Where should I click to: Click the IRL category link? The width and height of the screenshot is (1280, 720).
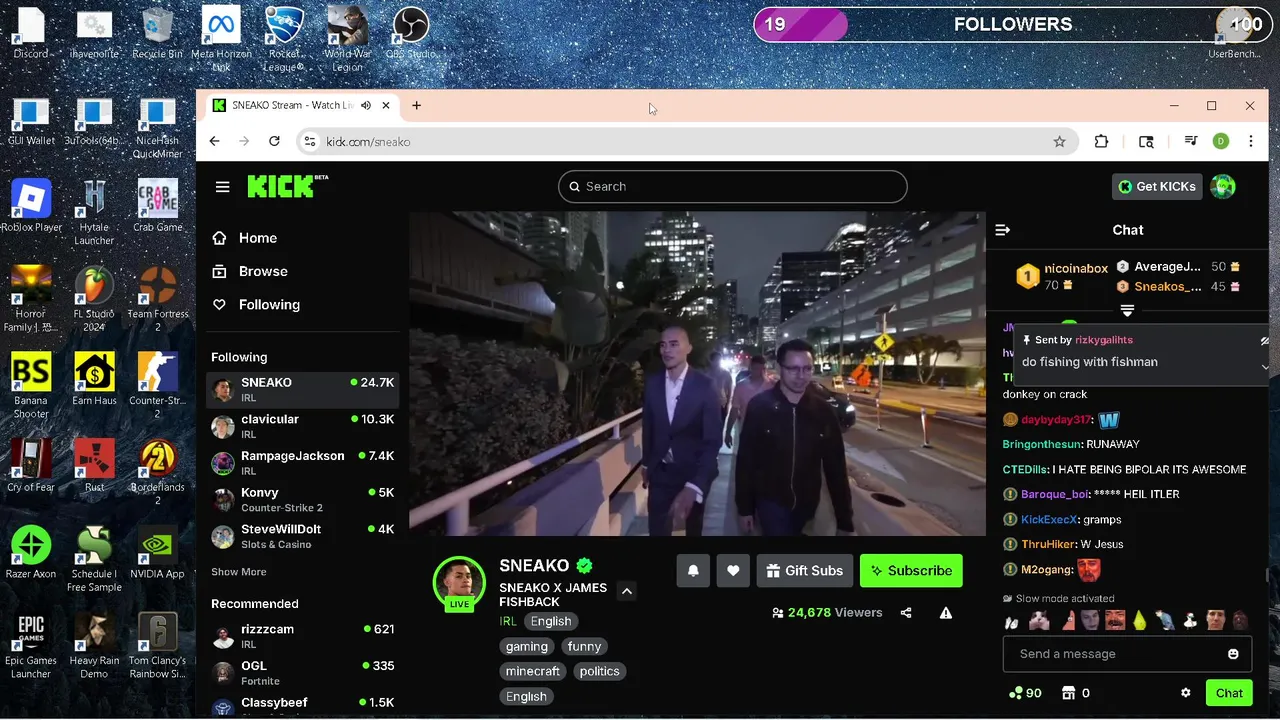(508, 621)
